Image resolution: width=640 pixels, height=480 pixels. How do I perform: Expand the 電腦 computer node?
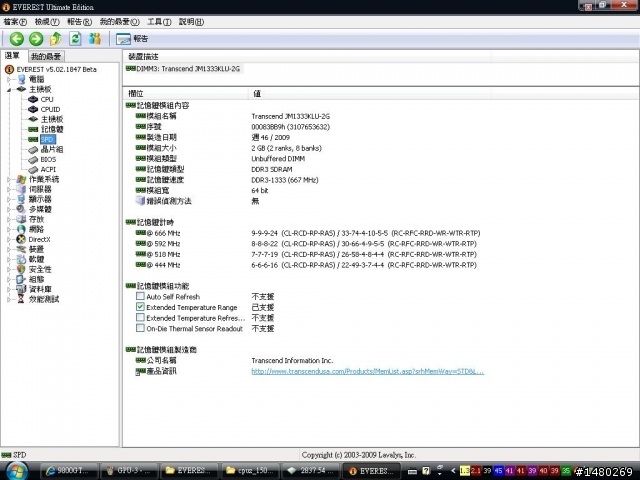tap(9, 79)
